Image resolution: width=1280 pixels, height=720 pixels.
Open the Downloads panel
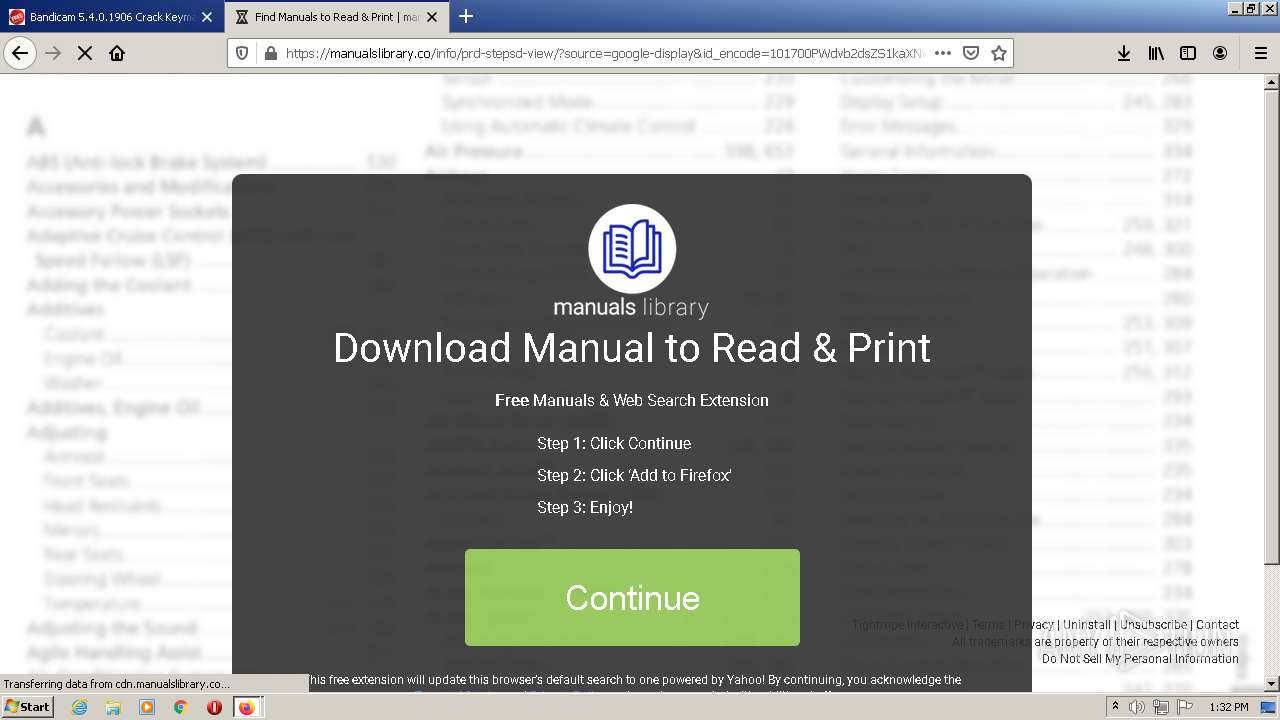tap(1124, 53)
